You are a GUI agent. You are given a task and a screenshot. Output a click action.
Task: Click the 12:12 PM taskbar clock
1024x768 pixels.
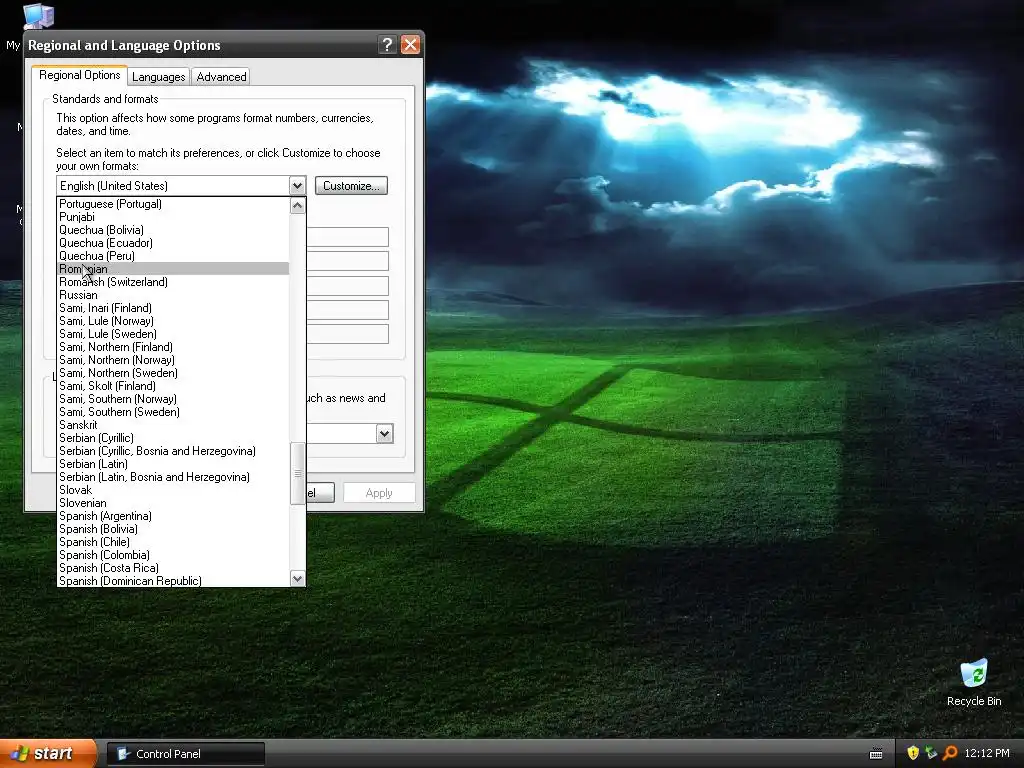(x=987, y=754)
